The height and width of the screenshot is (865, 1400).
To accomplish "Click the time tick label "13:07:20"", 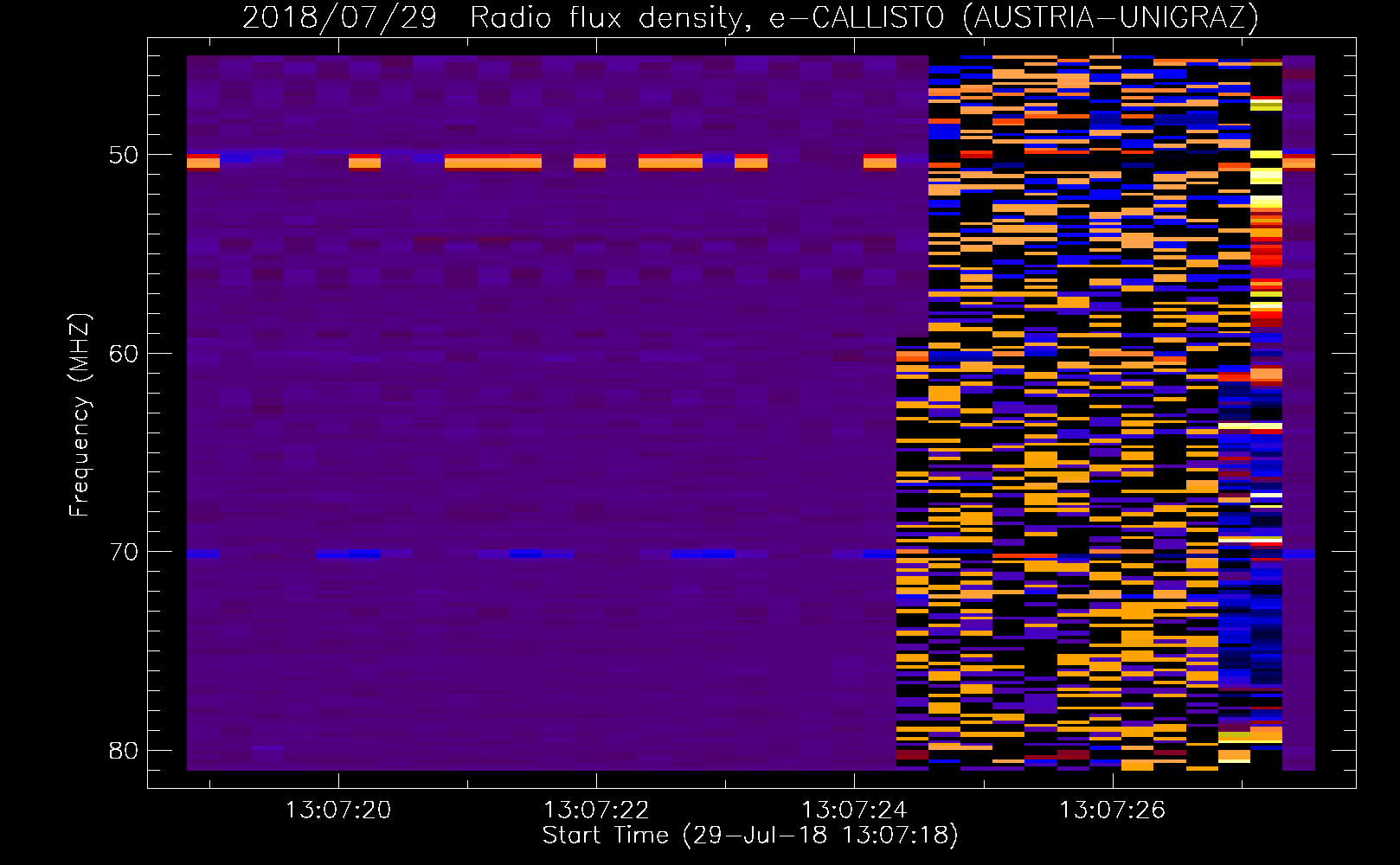I will click(338, 811).
